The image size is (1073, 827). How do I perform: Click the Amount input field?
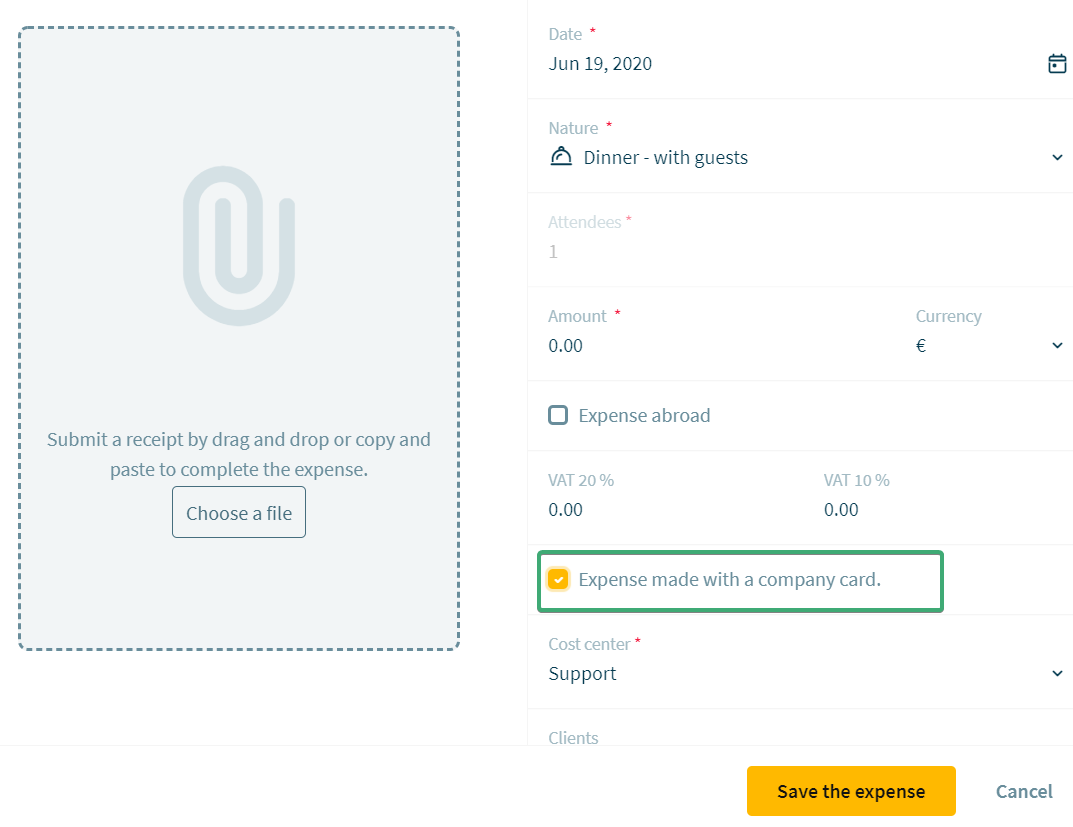719,345
